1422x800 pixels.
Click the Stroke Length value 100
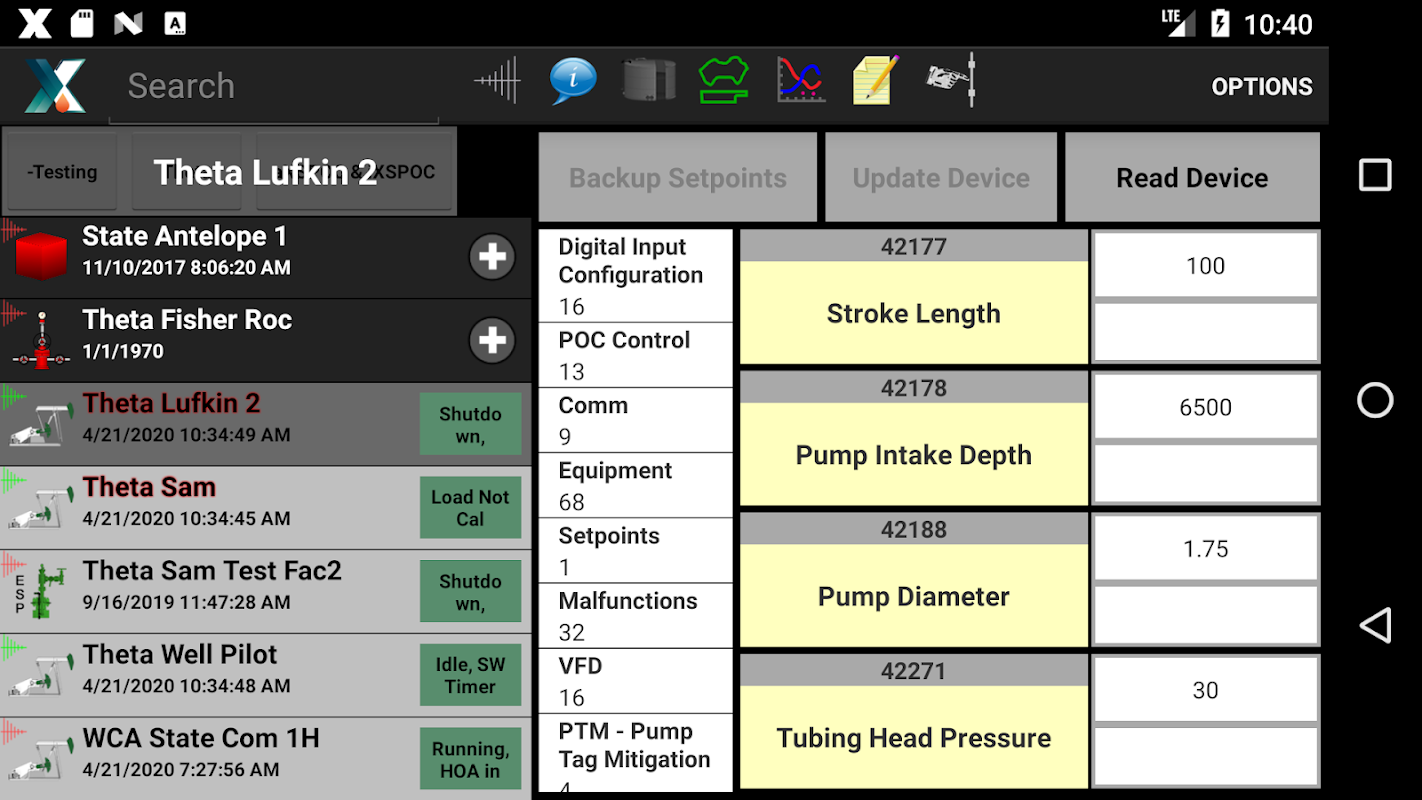(x=1206, y=265)
